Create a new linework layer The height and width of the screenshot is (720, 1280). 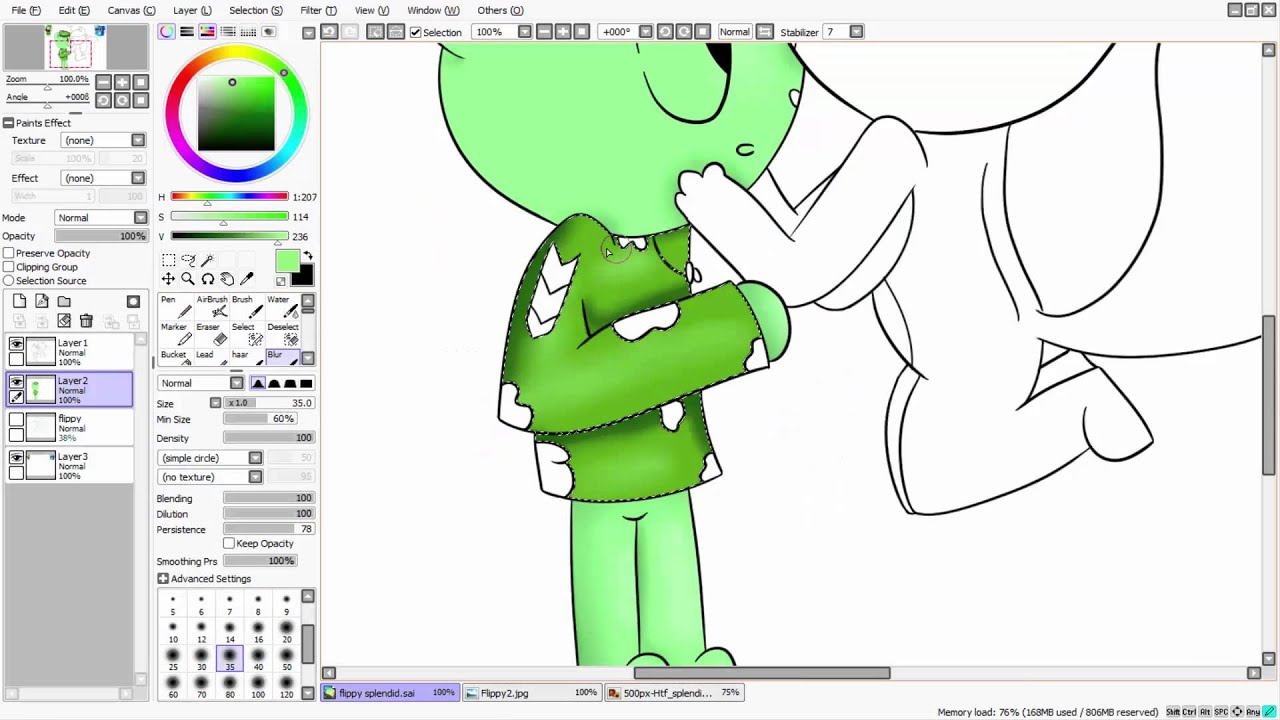pyautogui.click(x=42, y=301)
